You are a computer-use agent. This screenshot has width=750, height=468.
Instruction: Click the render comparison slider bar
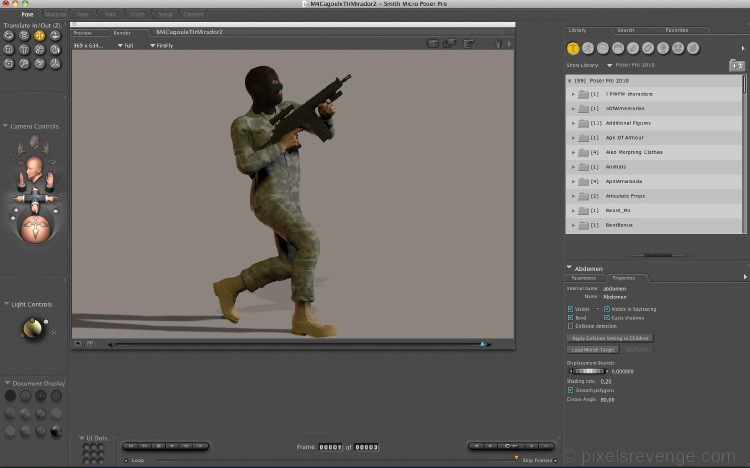(300, 345)
